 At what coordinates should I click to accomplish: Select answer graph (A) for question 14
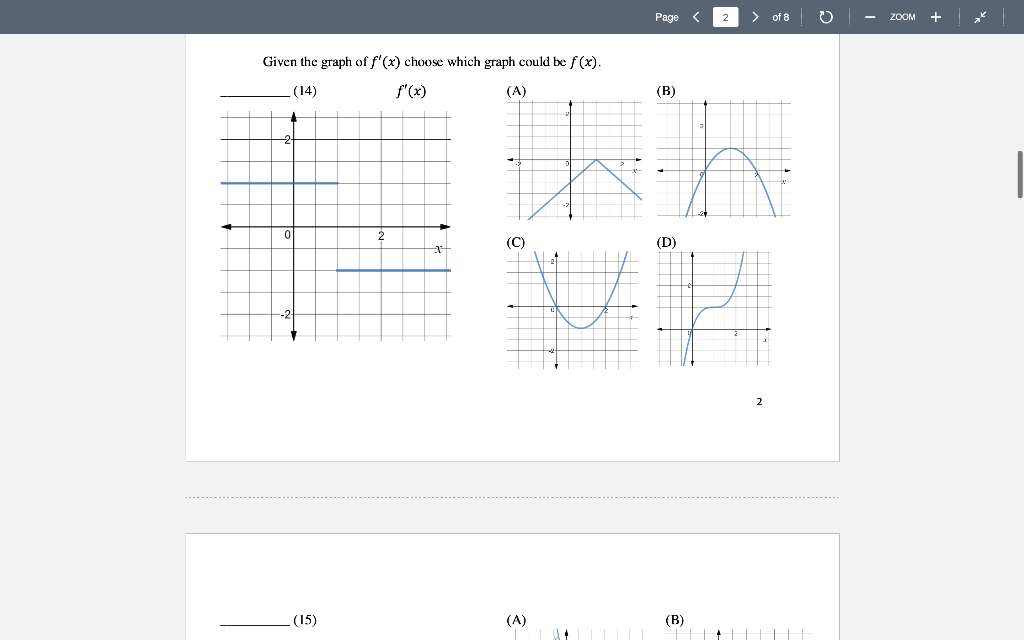coord(575,160)
